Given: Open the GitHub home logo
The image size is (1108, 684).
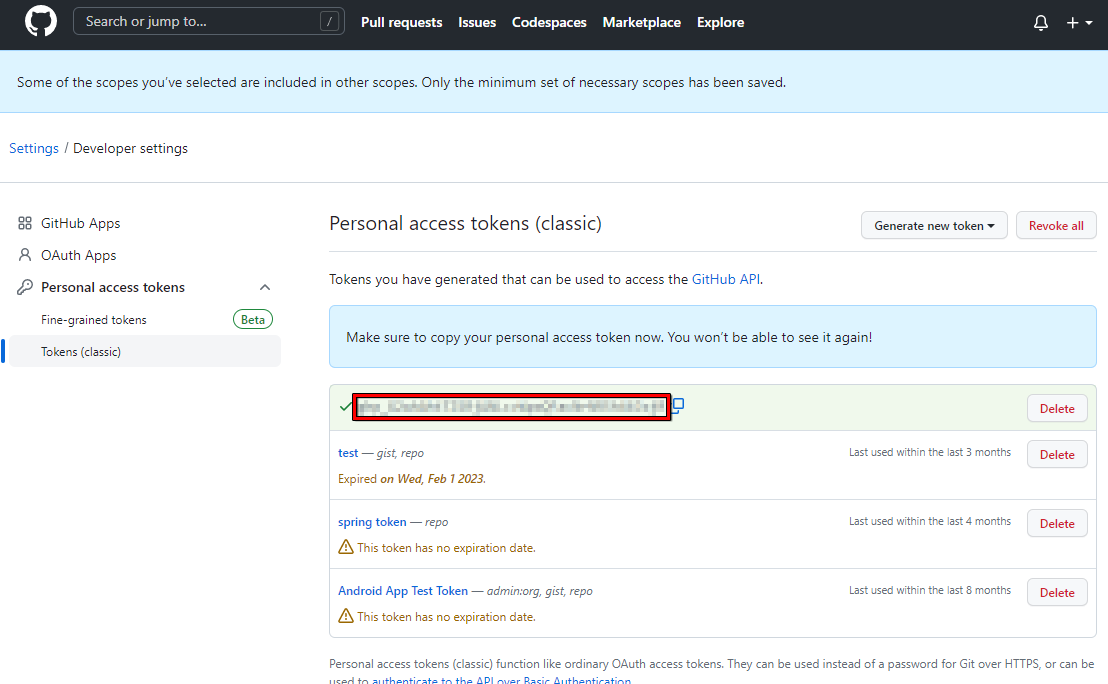Looking at the screenshot, I should (x=40, y=21).
